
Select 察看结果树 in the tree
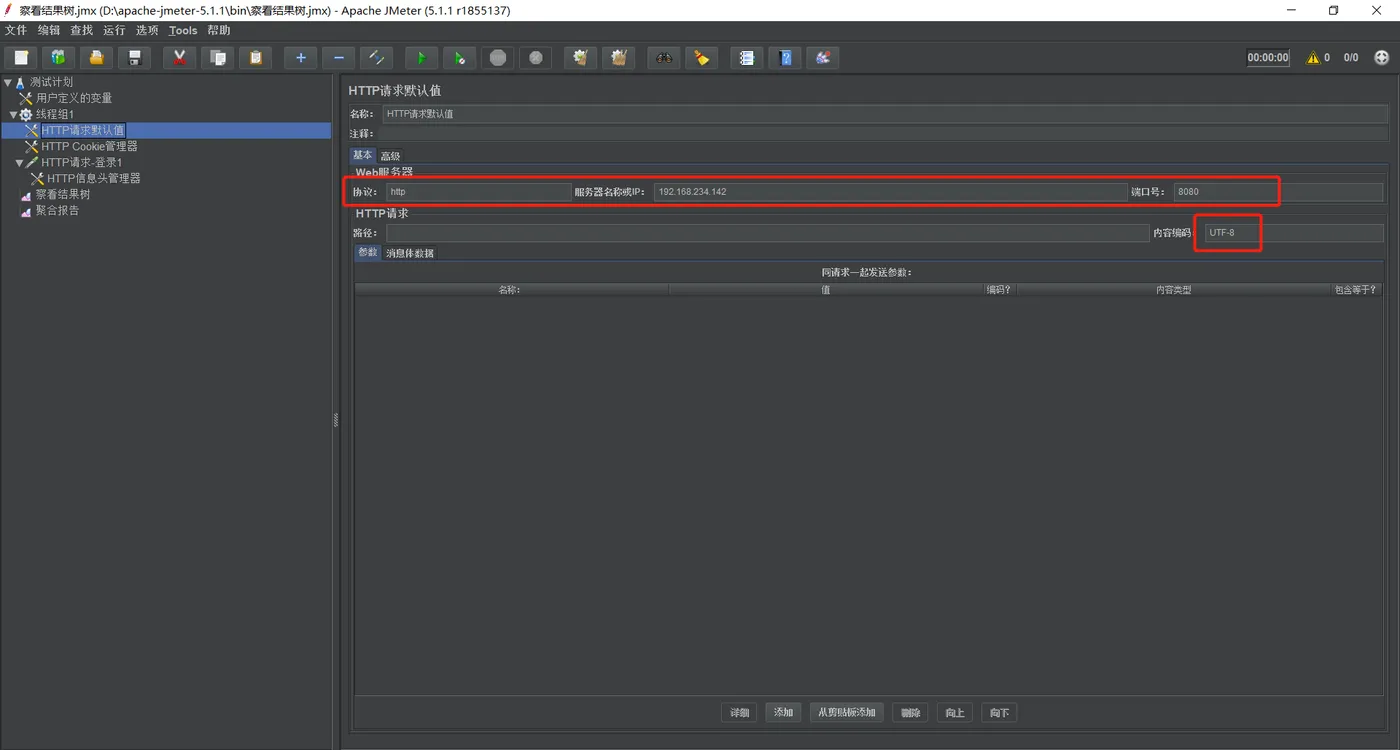click(x=63, y=194)
